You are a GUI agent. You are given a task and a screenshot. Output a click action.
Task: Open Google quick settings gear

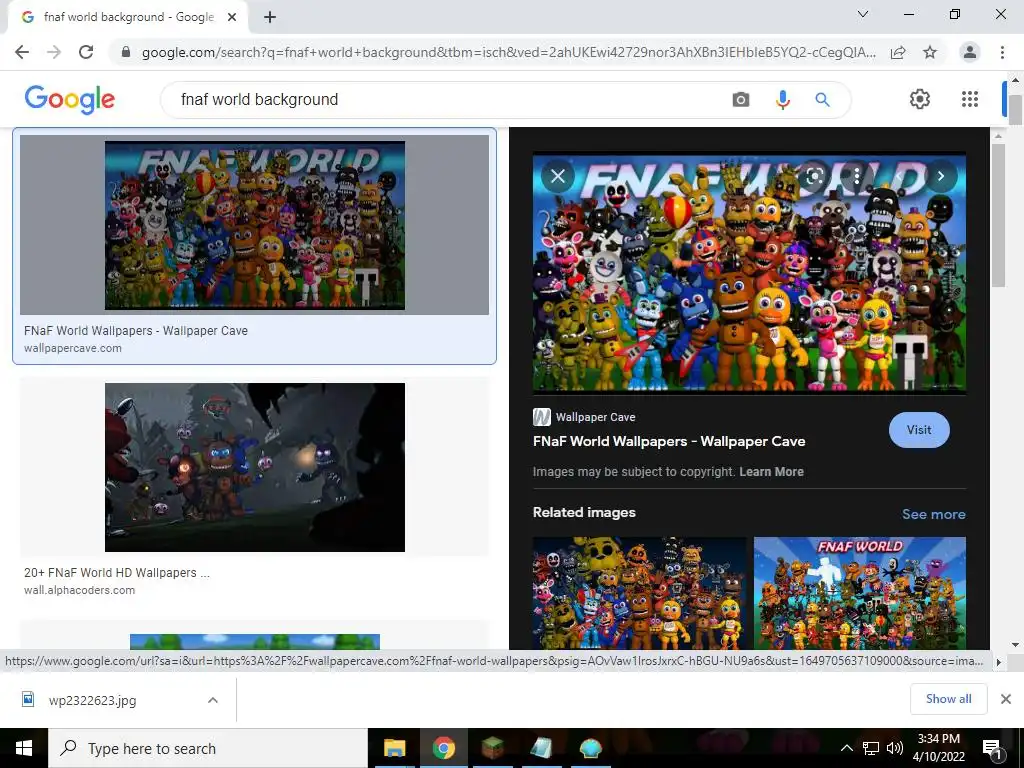(x=920, y=99)
